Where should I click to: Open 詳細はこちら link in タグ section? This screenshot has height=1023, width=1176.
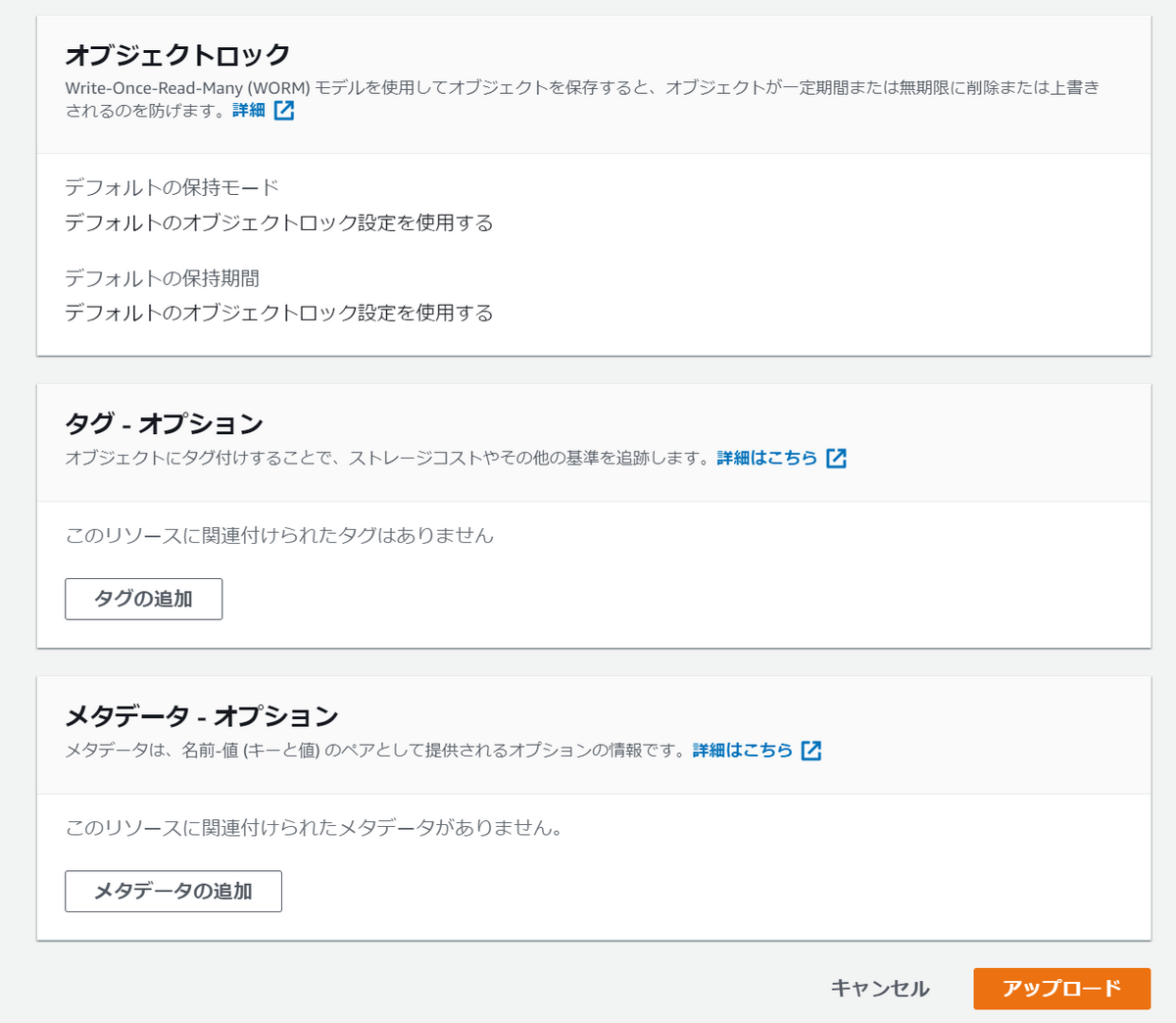767,458
